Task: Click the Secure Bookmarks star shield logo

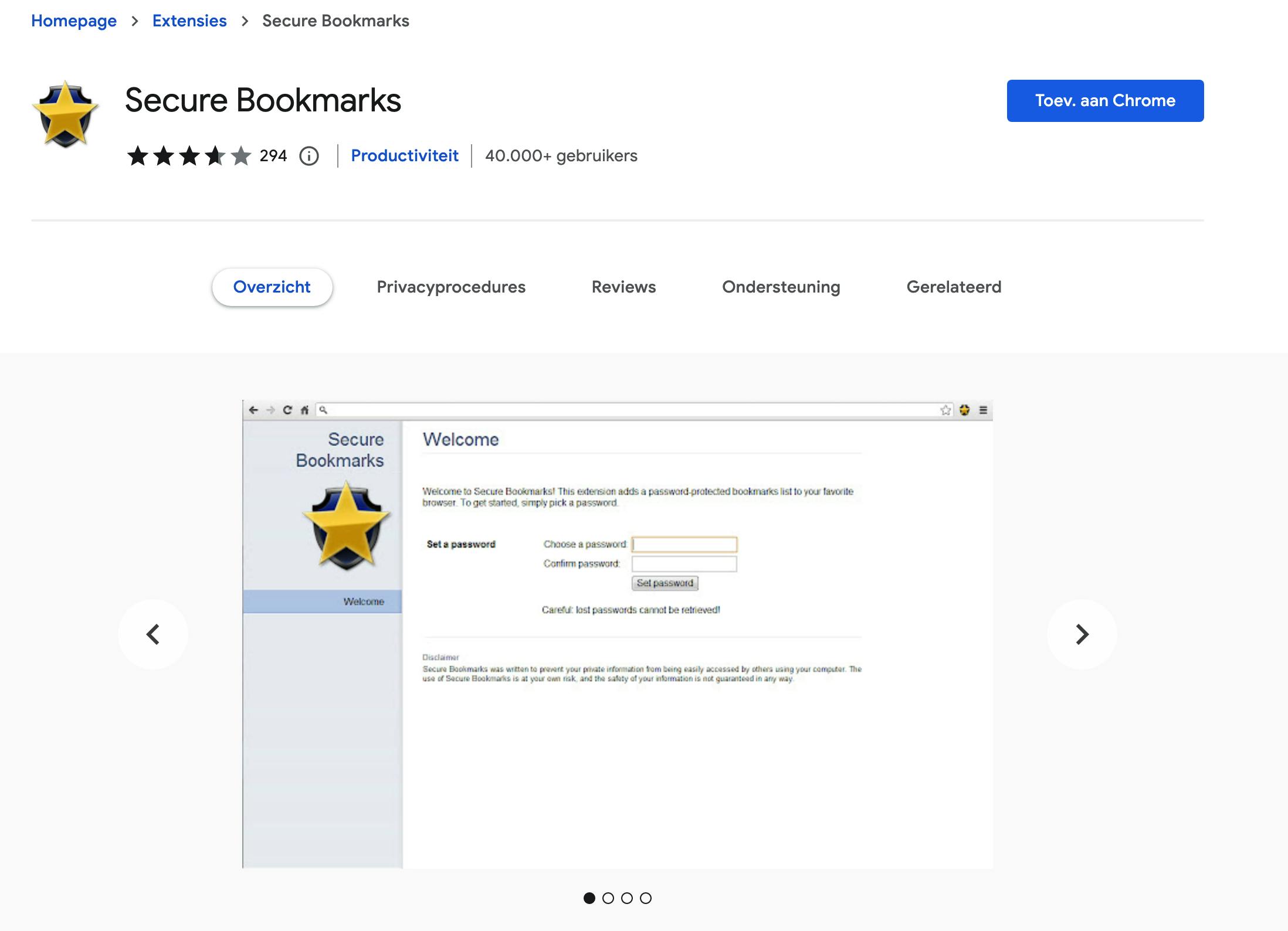Action: pyautogui.click(x=65, y=114)
